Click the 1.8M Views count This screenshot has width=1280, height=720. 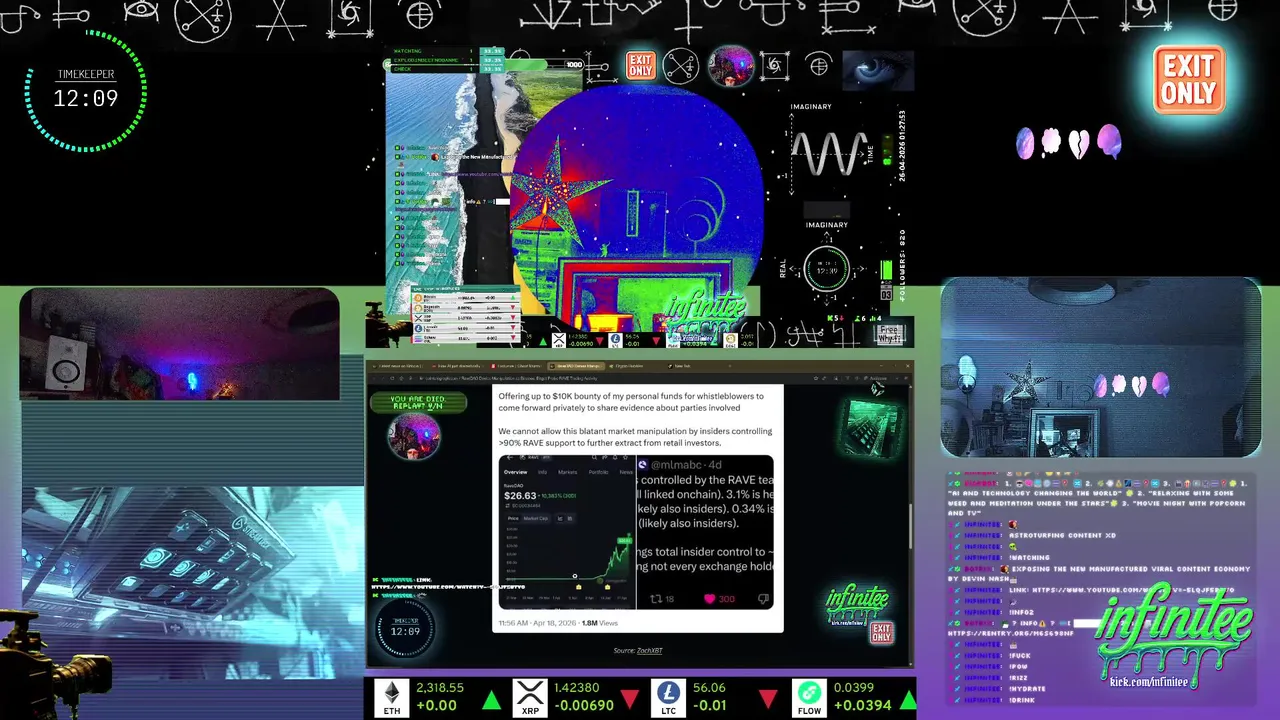coord(599,623)
